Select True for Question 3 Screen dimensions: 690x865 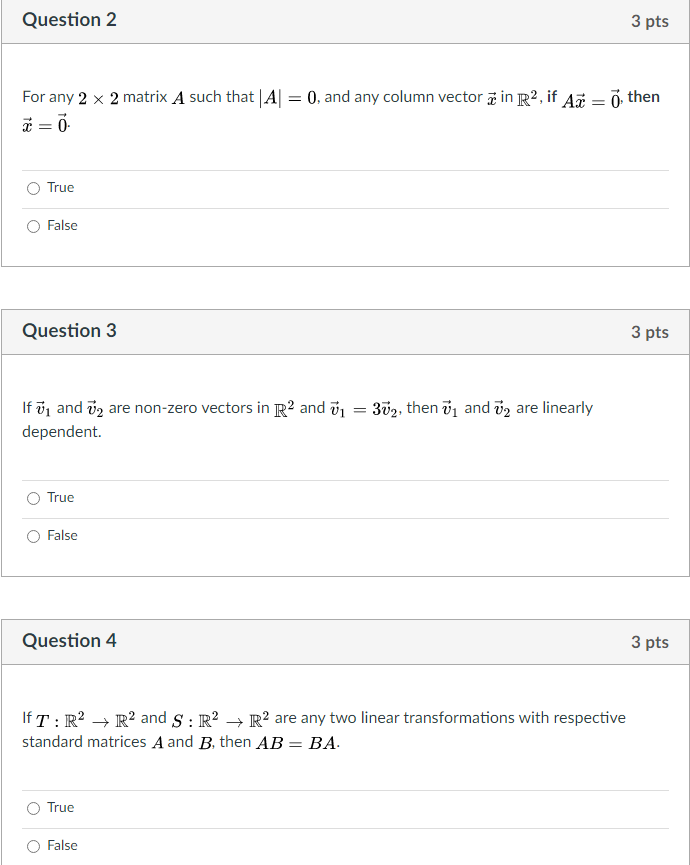point(33,497)
